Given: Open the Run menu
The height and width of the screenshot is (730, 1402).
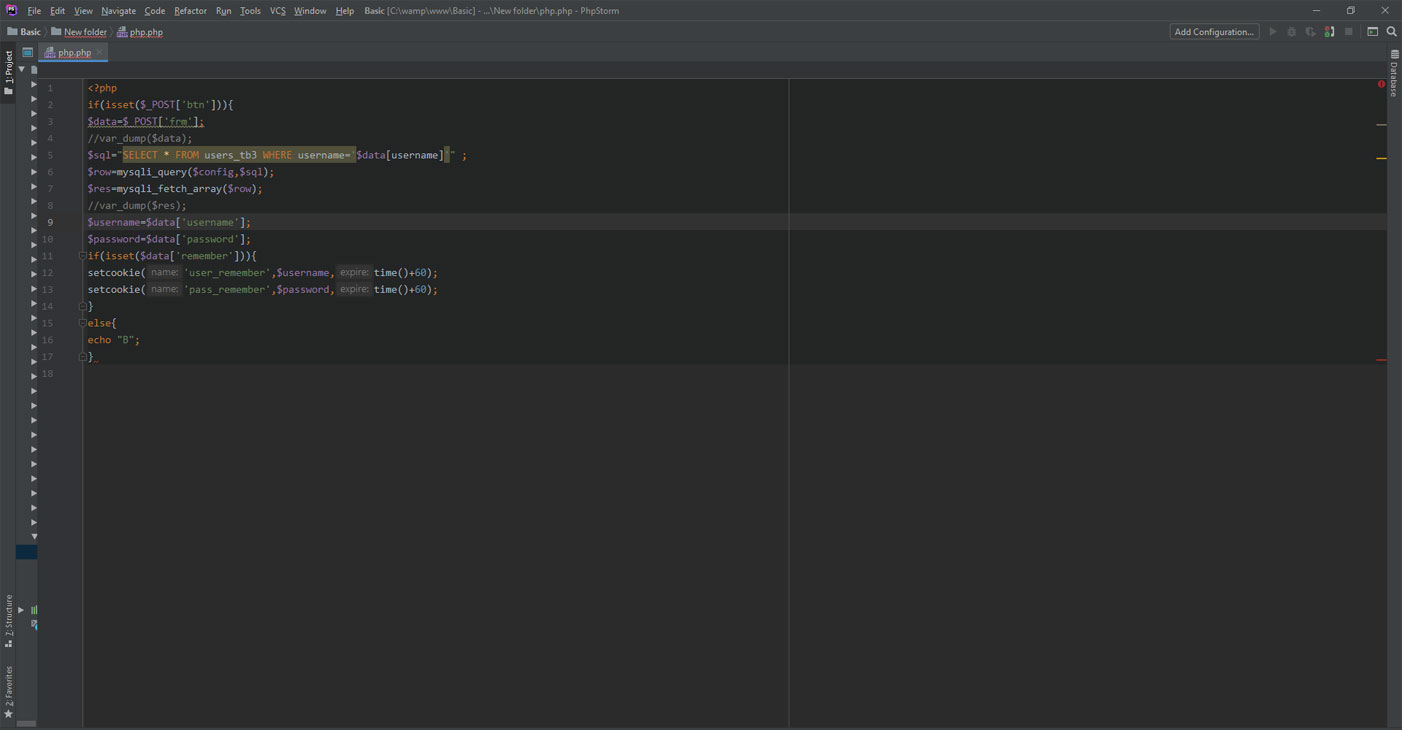Looking at the screenshot, I should coord(223,11).
